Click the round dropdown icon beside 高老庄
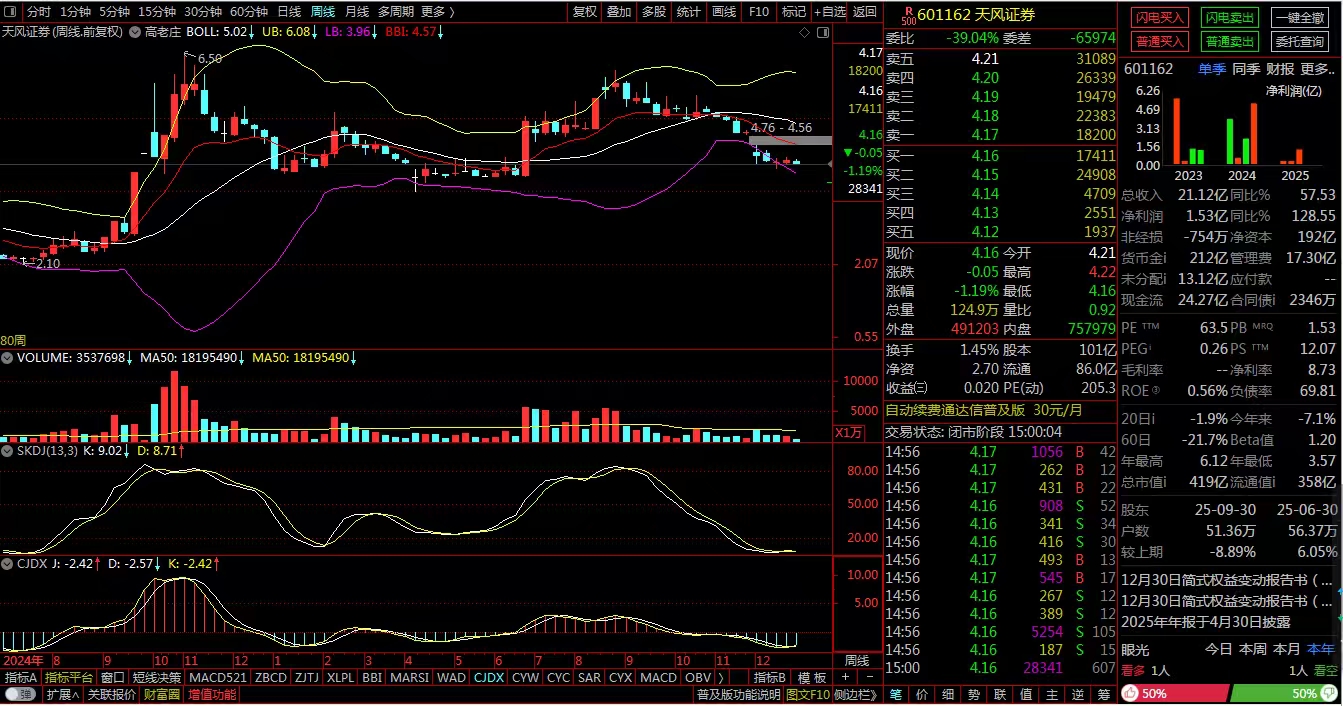1343x706 pixels. (135, 32)
